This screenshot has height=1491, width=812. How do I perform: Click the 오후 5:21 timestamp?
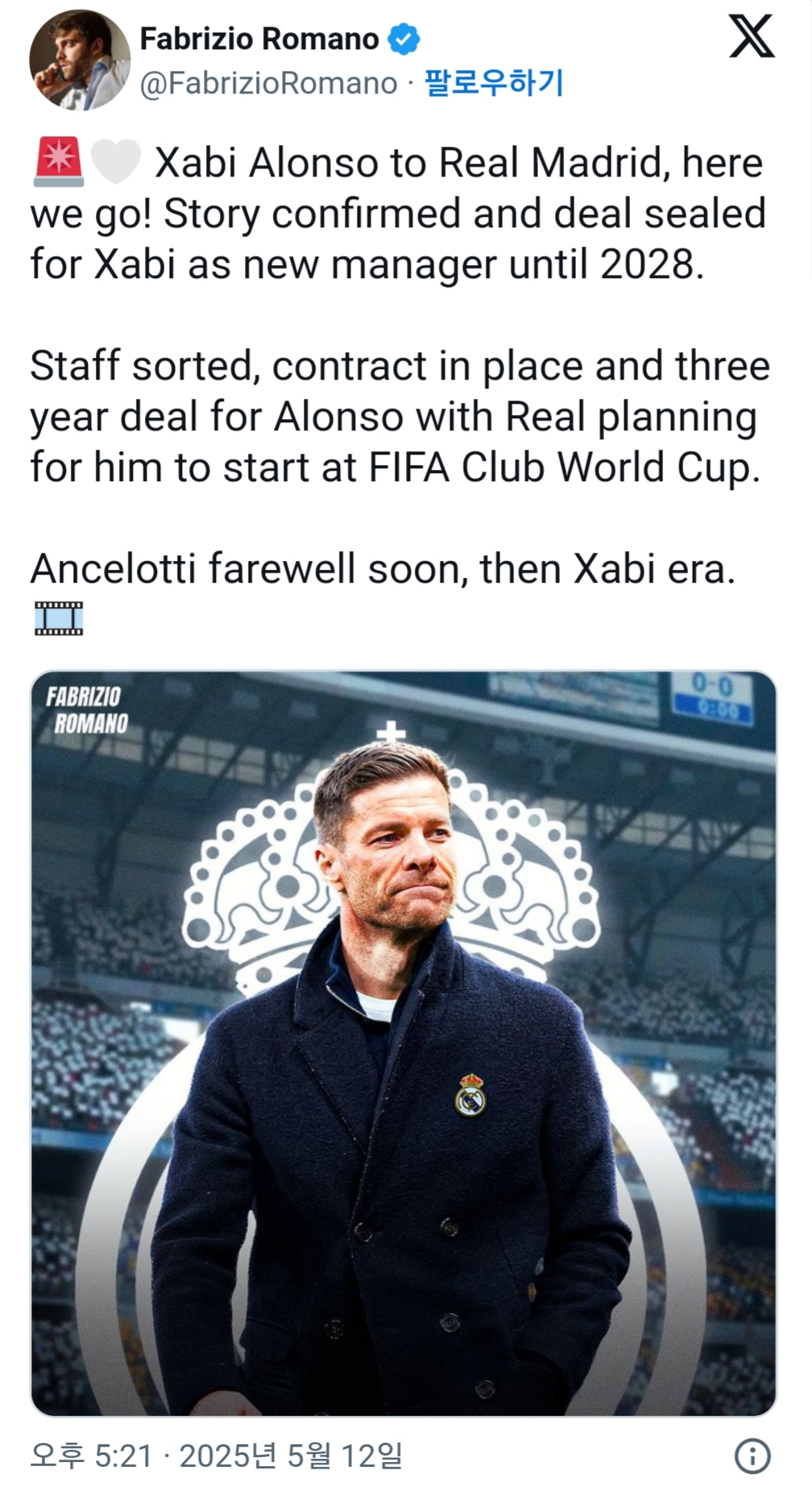(x=91, y=1456)
